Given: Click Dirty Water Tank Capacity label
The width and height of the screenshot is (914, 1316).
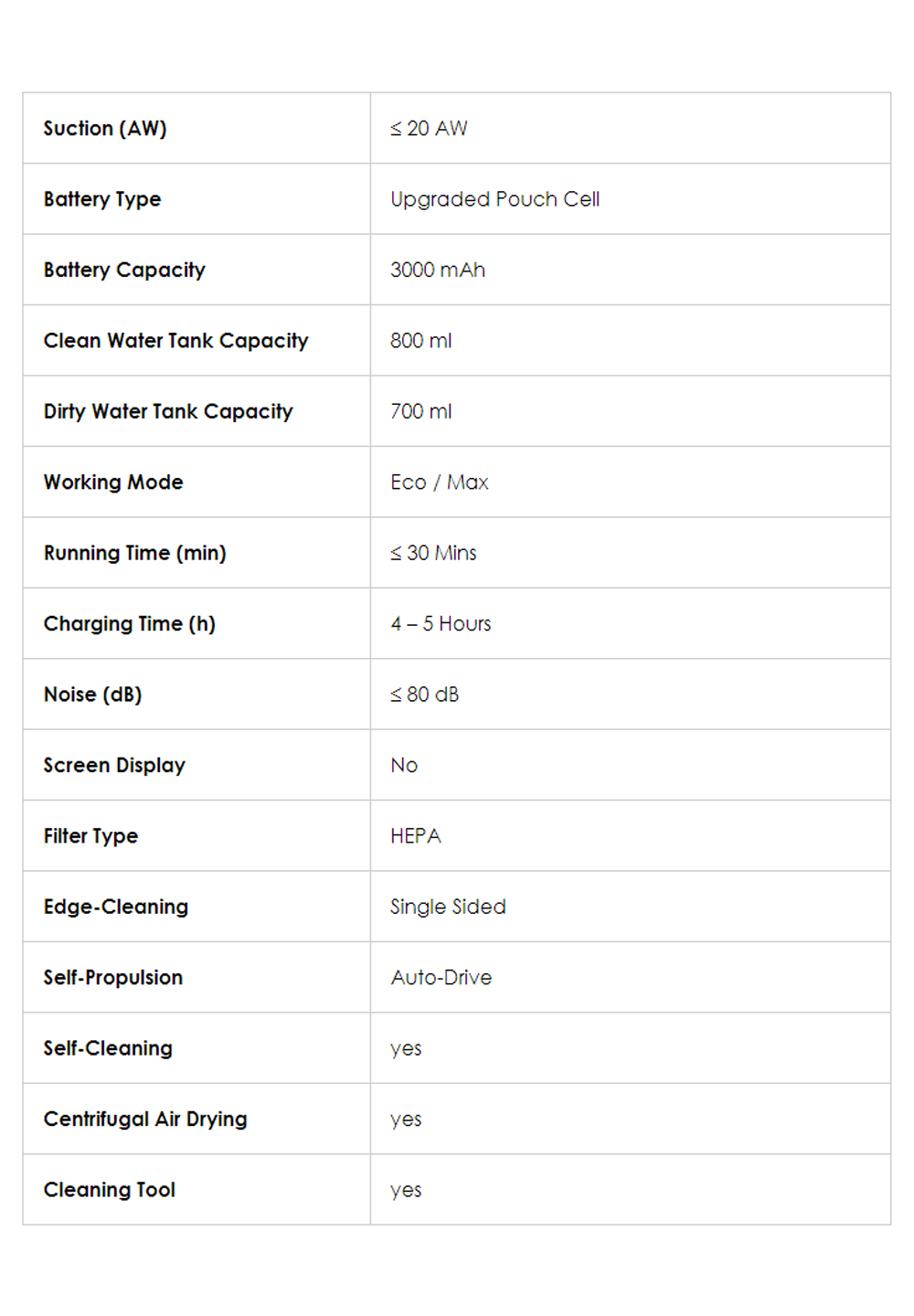Looking at the screenshot, I should coord(168,412).
